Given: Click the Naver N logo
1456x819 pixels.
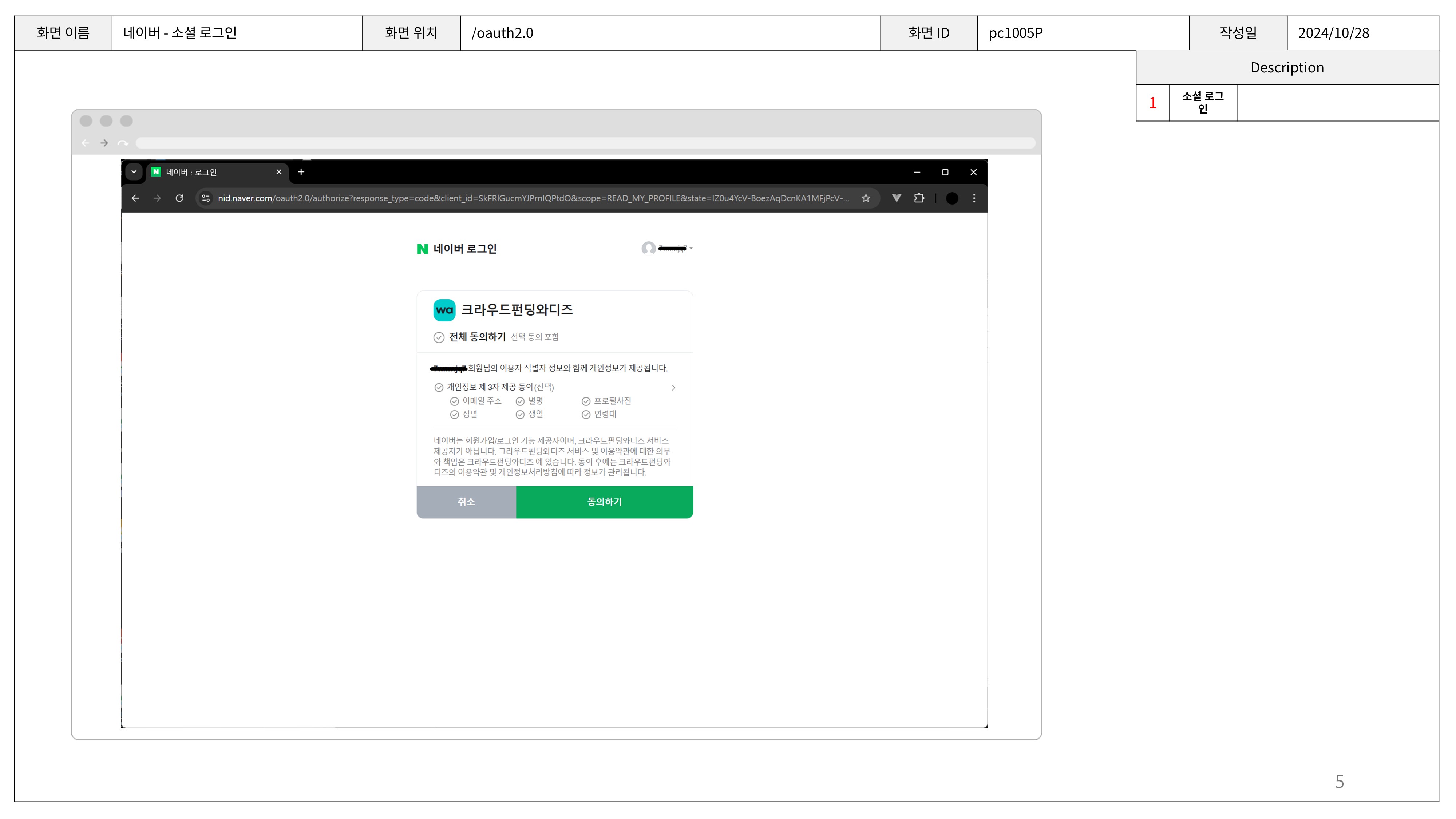Looking at the screenshot, I should [x=422, y=249].
